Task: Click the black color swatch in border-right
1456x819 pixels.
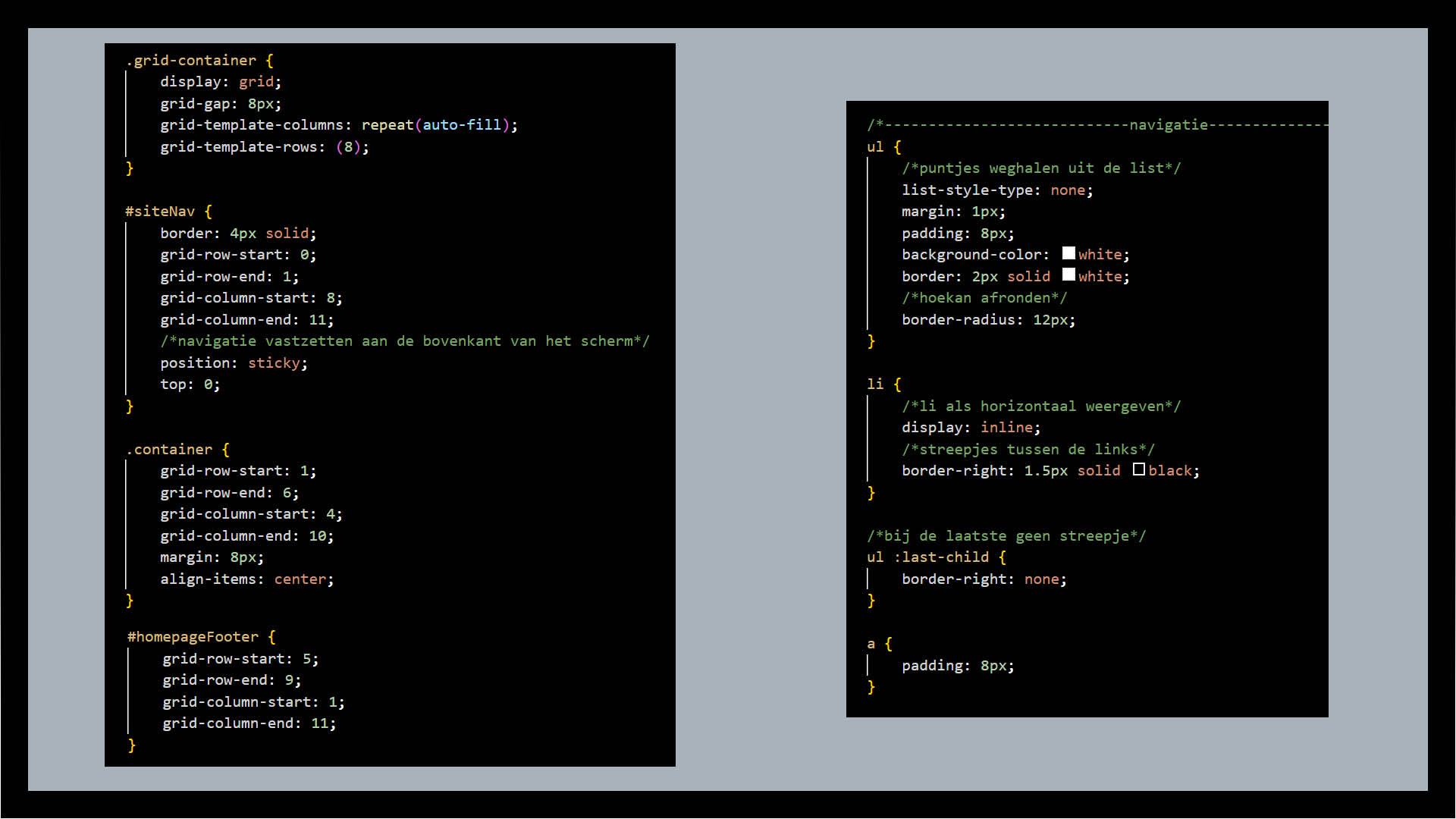Action: (1138, 469)
